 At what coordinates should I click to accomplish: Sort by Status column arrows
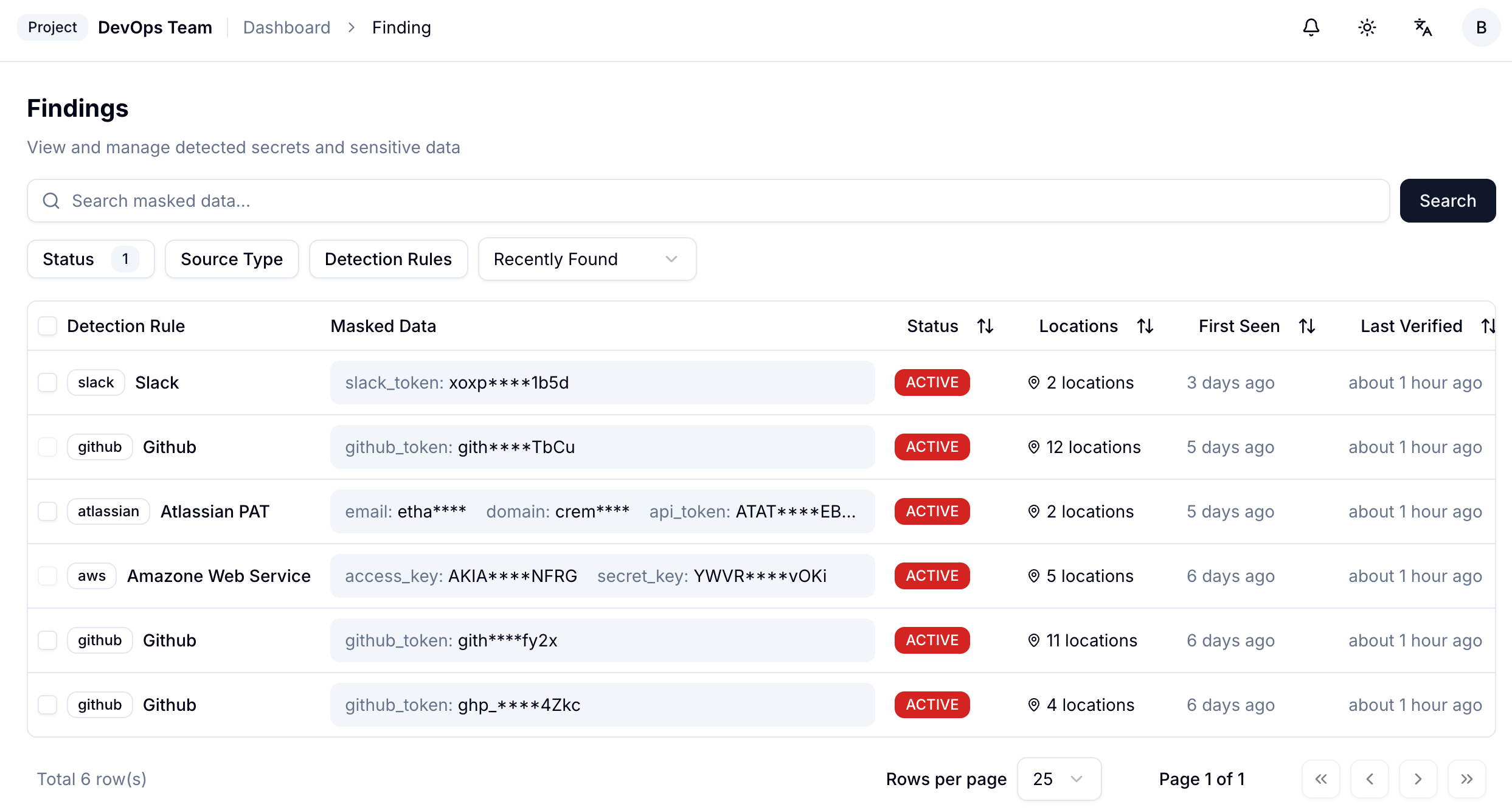point(985,326)
